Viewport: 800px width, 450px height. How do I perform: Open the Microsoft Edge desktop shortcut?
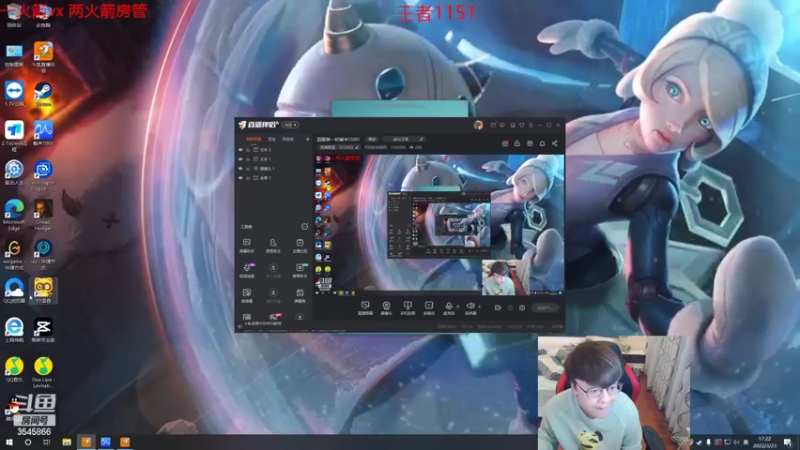point(14,215)
